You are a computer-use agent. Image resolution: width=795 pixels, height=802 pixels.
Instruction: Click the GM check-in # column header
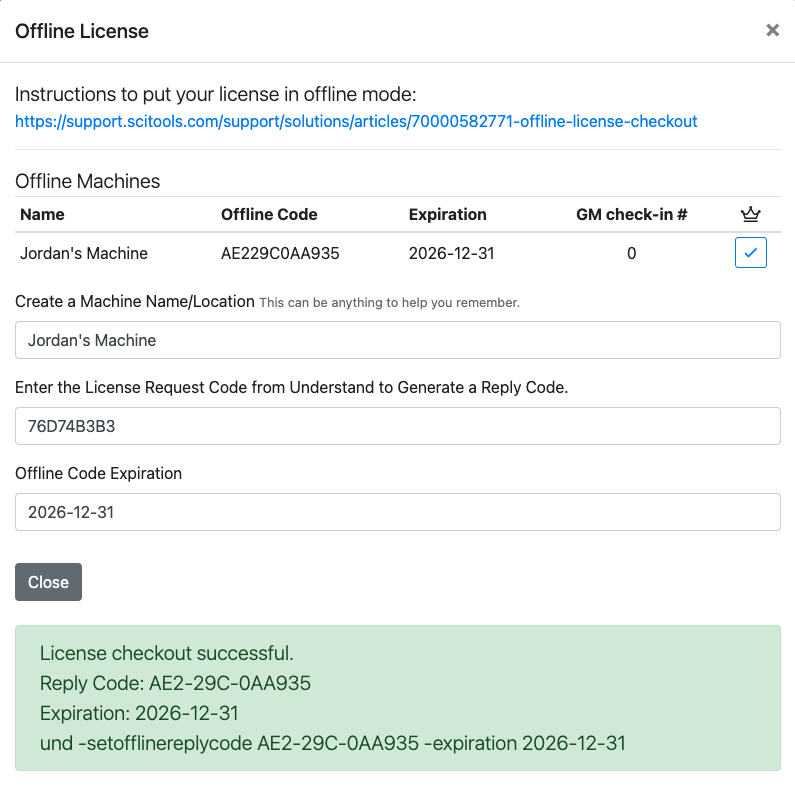[x=631, y=214]
